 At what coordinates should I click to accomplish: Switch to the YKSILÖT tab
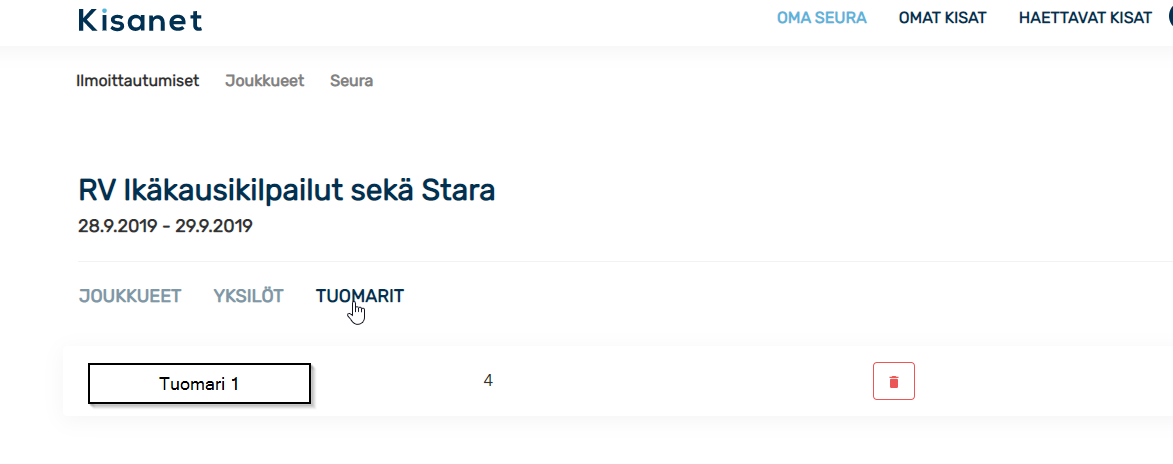[x=248, y=296]
